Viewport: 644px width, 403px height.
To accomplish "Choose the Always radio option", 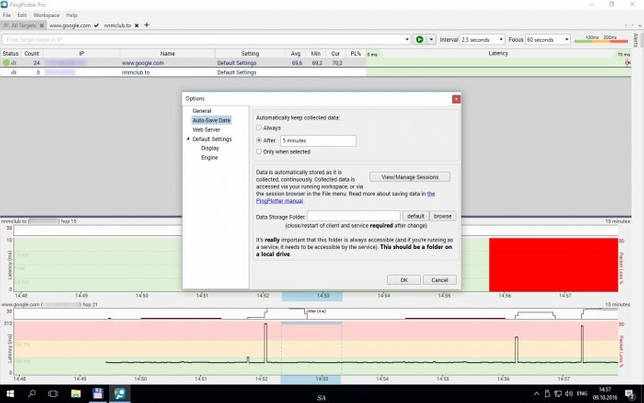I will coord(259,128).
